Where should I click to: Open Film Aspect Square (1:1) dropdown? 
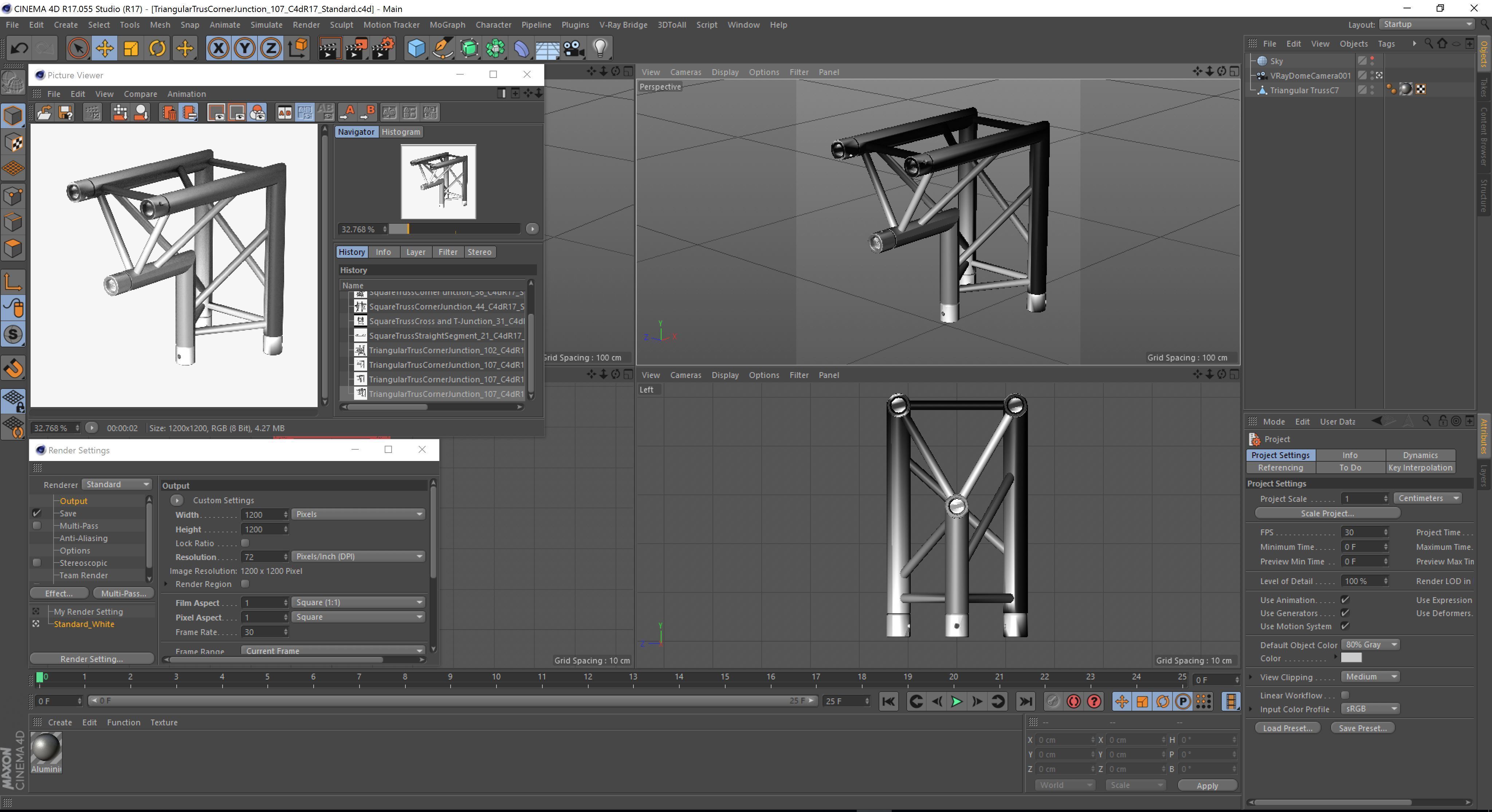tap(358, 602)
